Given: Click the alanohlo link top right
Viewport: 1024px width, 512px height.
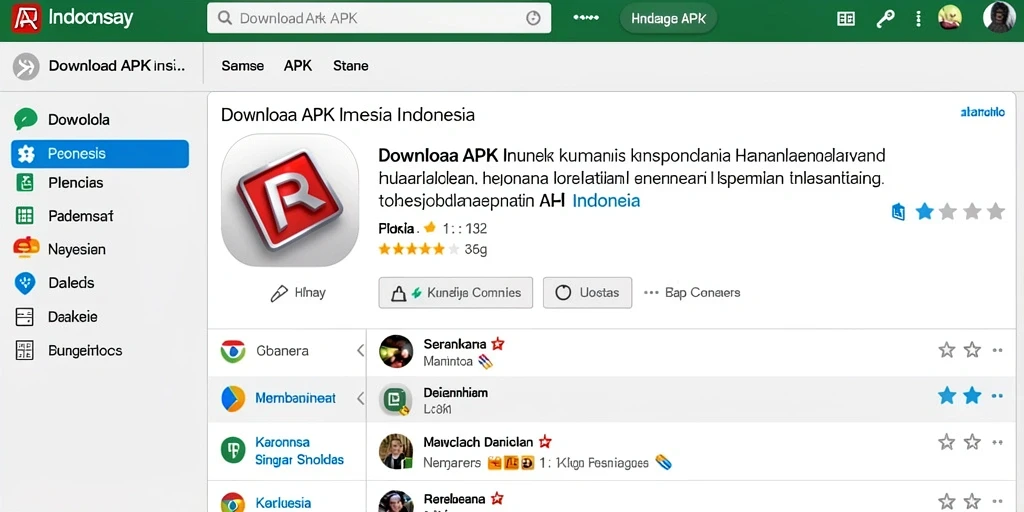Looking at the screenshot, I should click(x=982, y=112).
